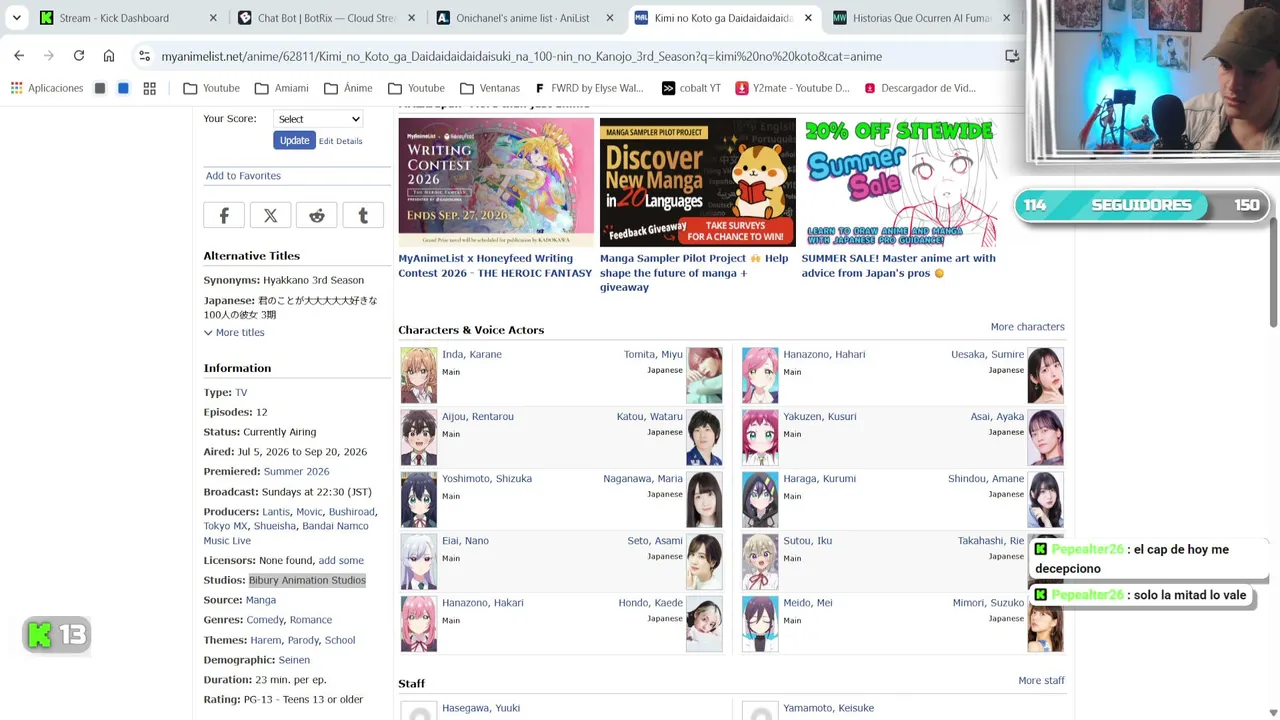This screenshot has height=720, width=1280.
Task: Open the Lantis producer link
Action: (x=276, y=512)
